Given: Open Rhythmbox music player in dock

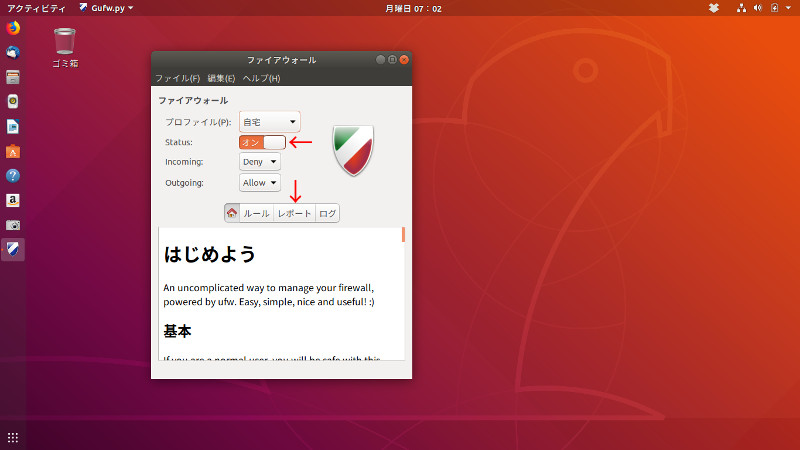Looking at the screenshot, I should tap(13, 102).
